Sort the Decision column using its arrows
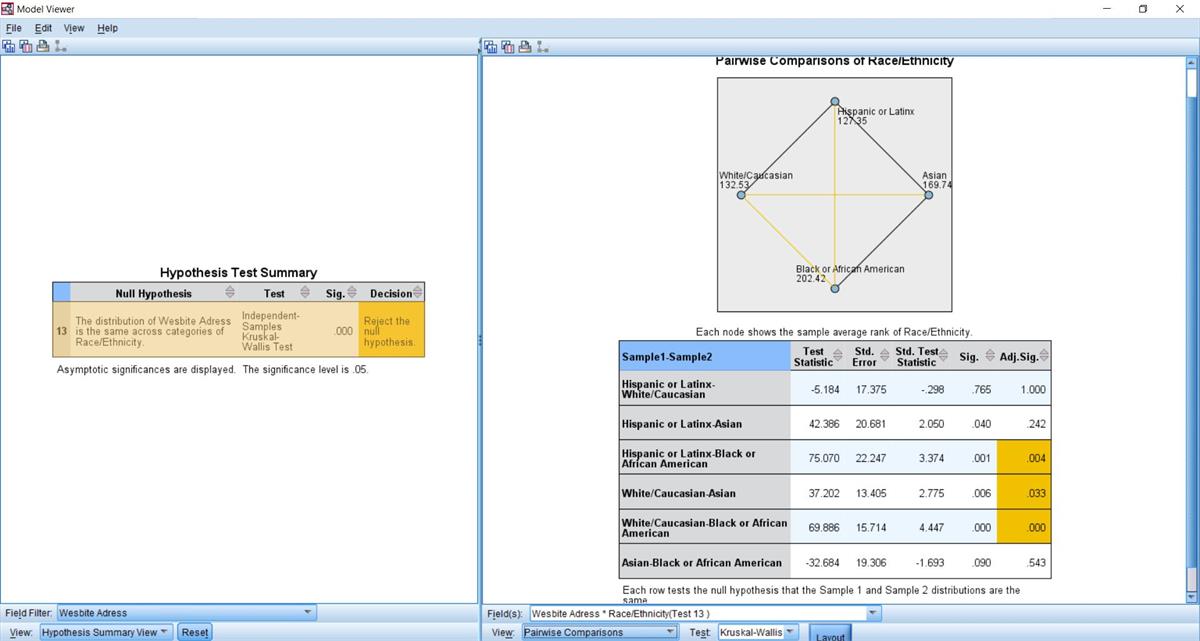This screenshot has height=641, width=1200. (418, 293)
